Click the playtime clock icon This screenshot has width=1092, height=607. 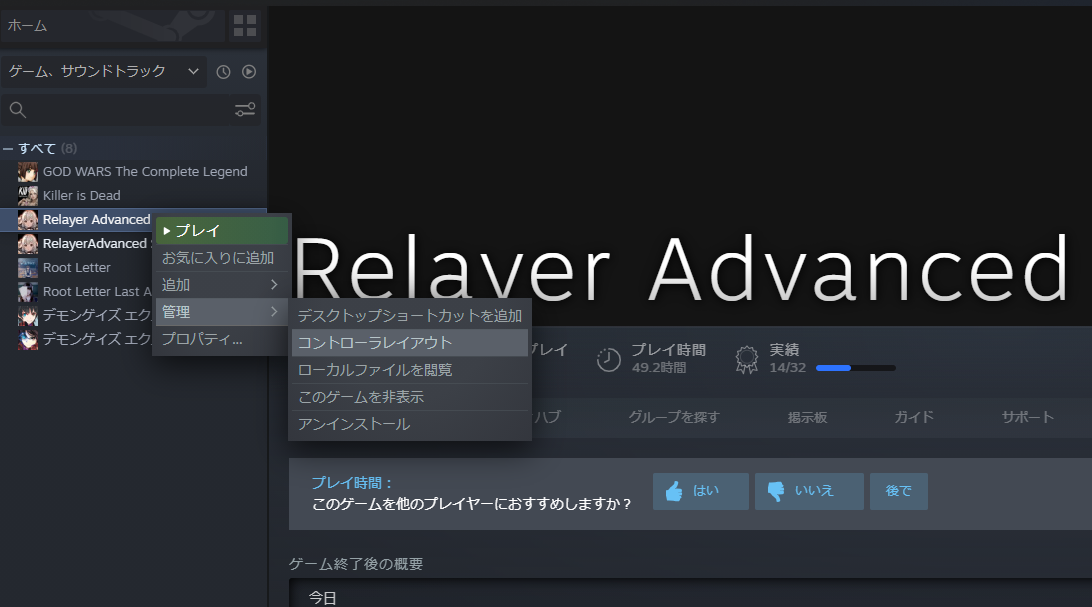tap(609, 359)
